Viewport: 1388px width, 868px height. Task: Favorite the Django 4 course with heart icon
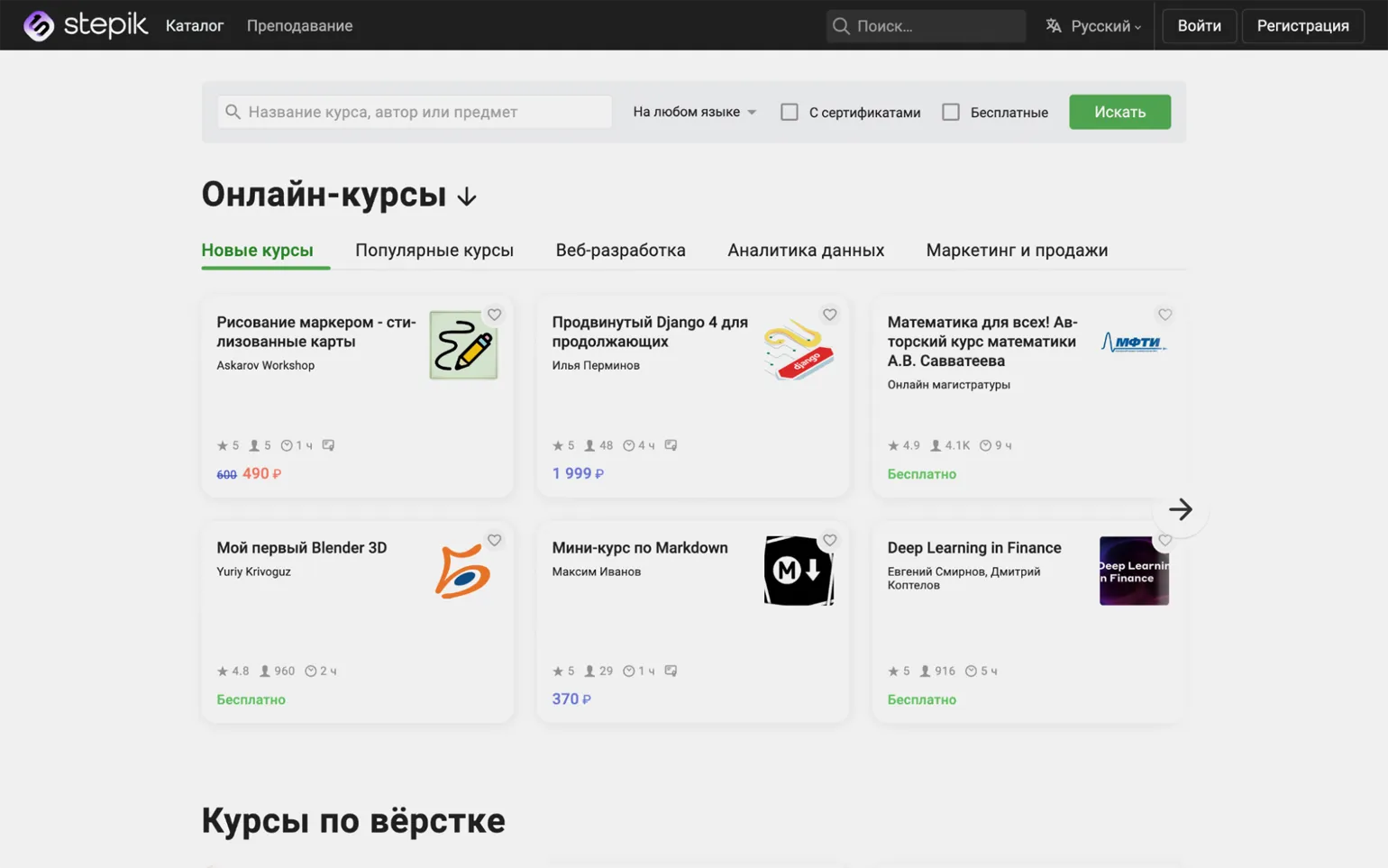[x=829, y=315]
